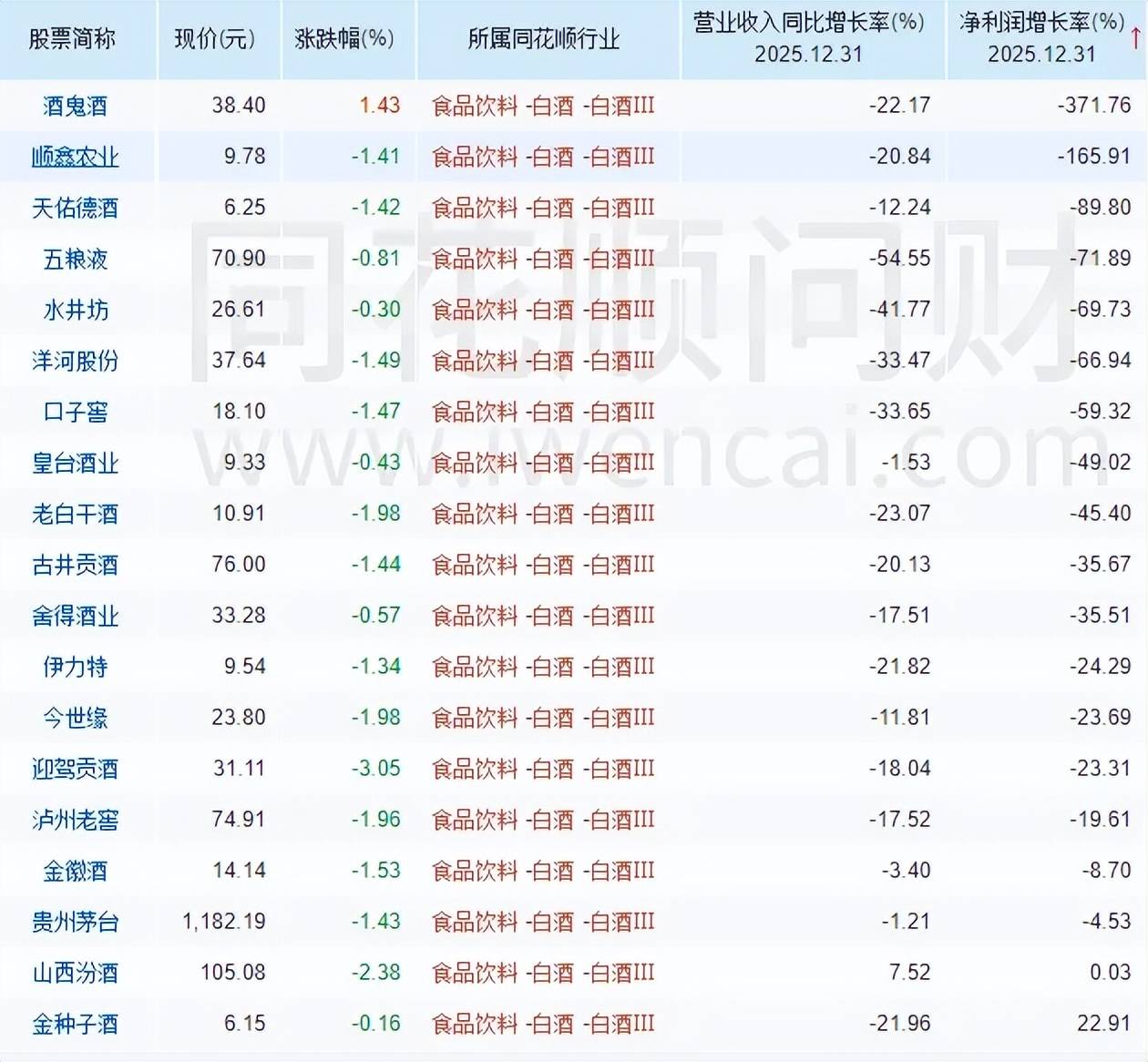Open the 迎驾贡酒 stock link

click(x=75, y=769)
